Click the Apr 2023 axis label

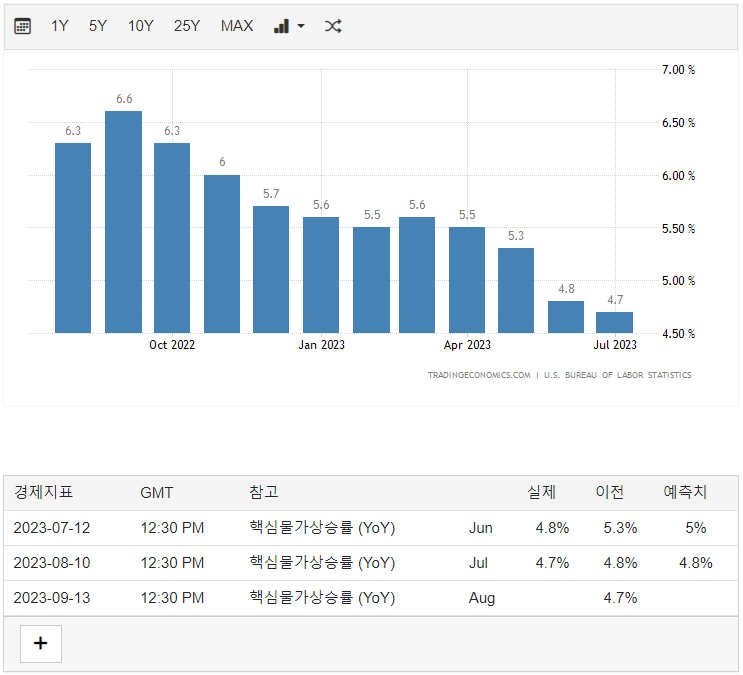coord(467,345)
